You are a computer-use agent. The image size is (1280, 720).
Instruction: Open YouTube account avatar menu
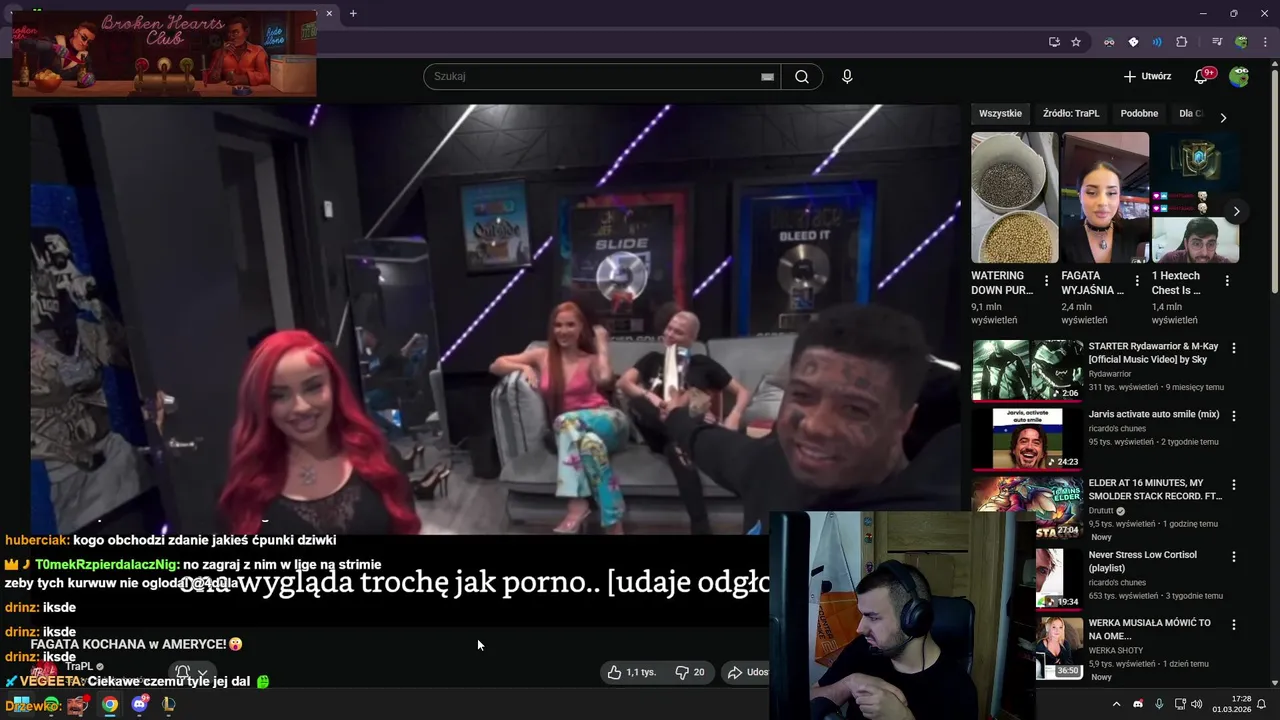[x=1239, y=77]
